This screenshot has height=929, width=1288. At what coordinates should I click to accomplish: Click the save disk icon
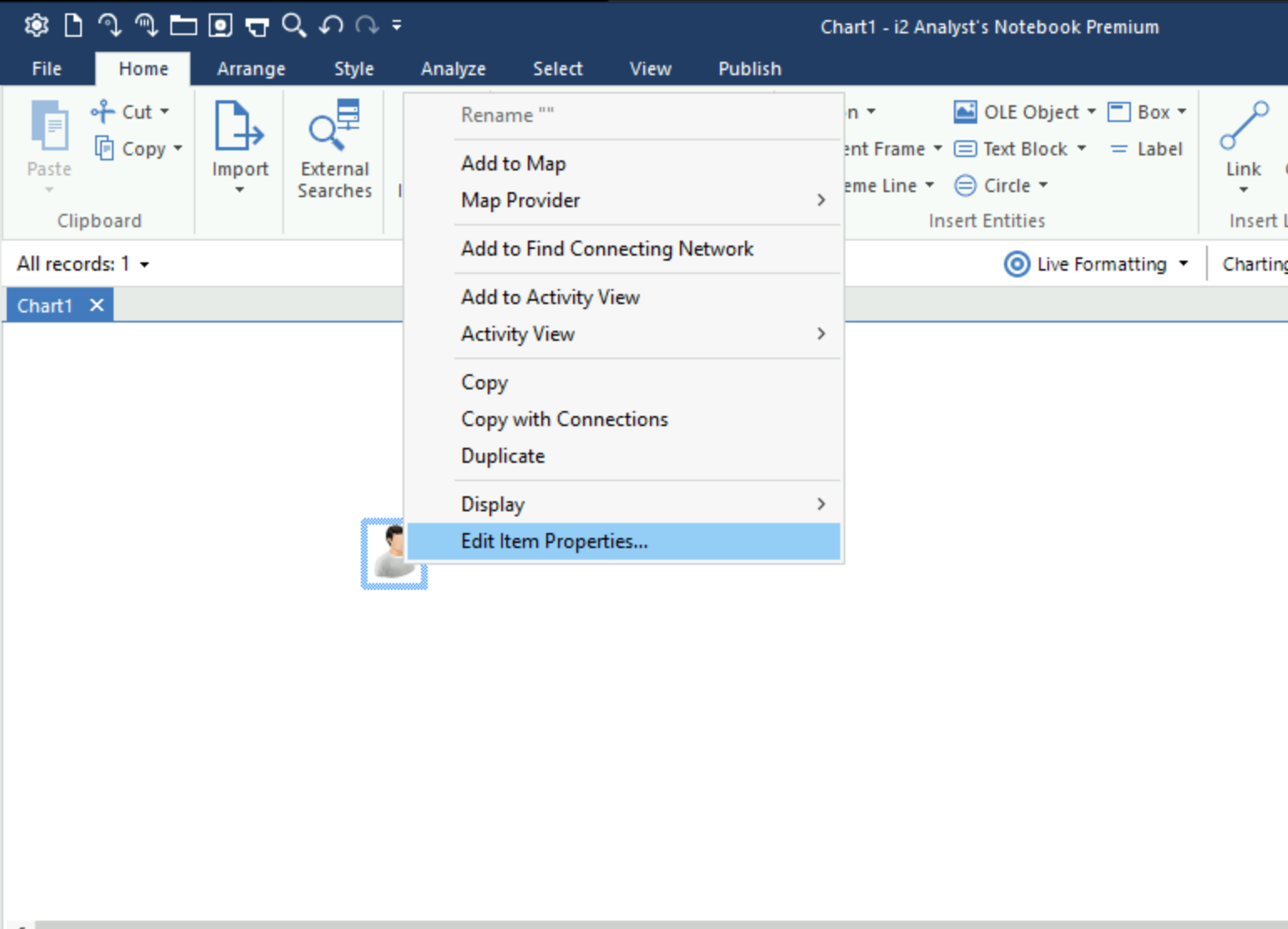coord(221,26)
